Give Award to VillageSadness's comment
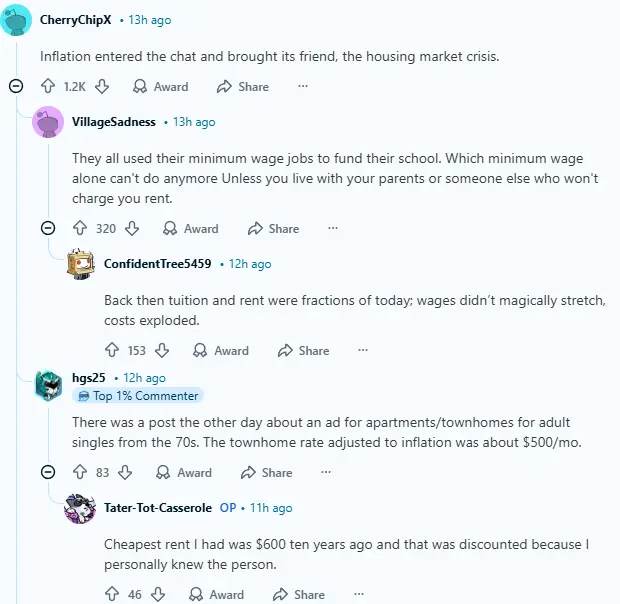Image resolution: width=620 pixels, height=604 pixels. click(191, 228)
